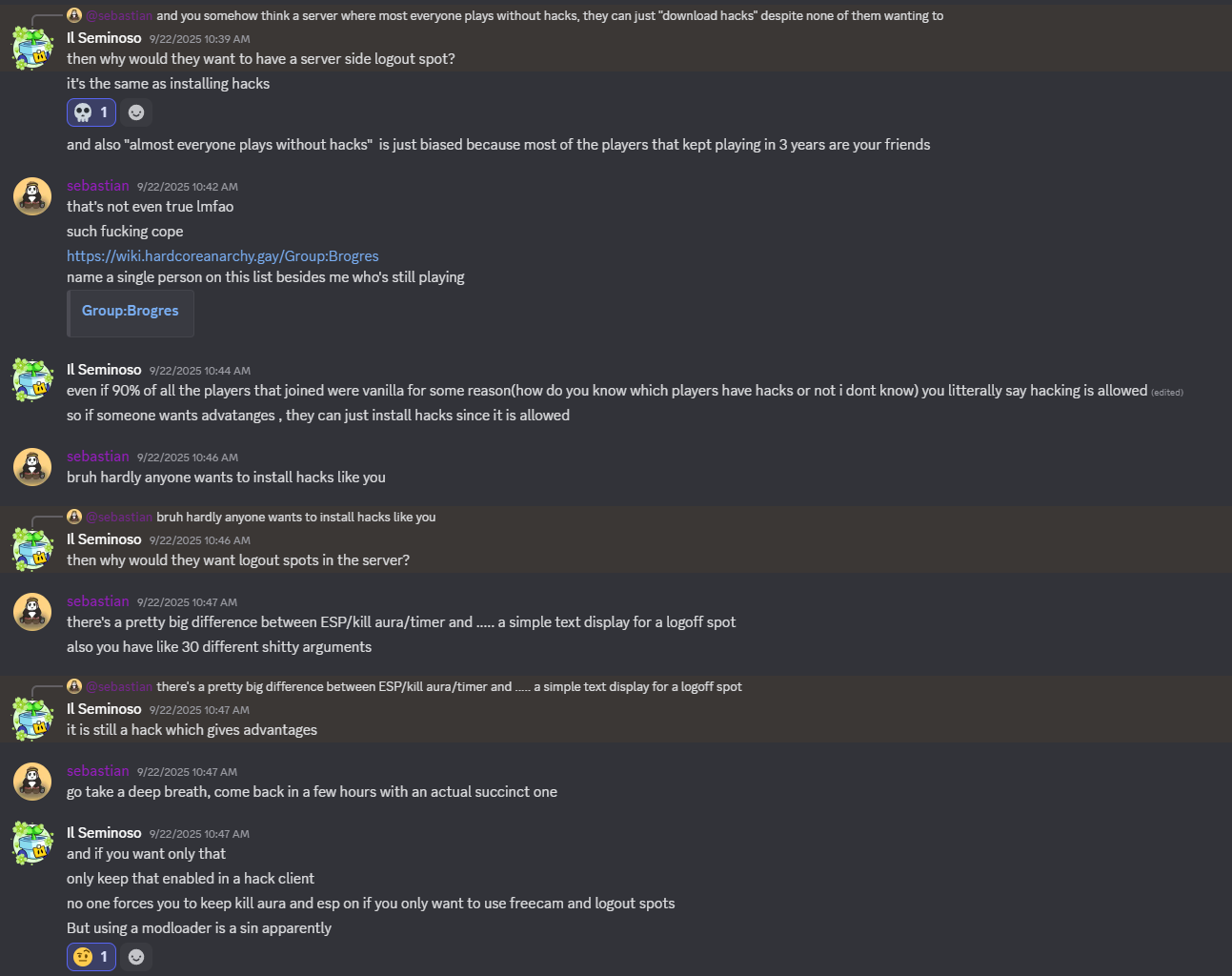Click the Group:Brogres embed title
Viewport: 1232px width, 976px height.
[131, 311]
